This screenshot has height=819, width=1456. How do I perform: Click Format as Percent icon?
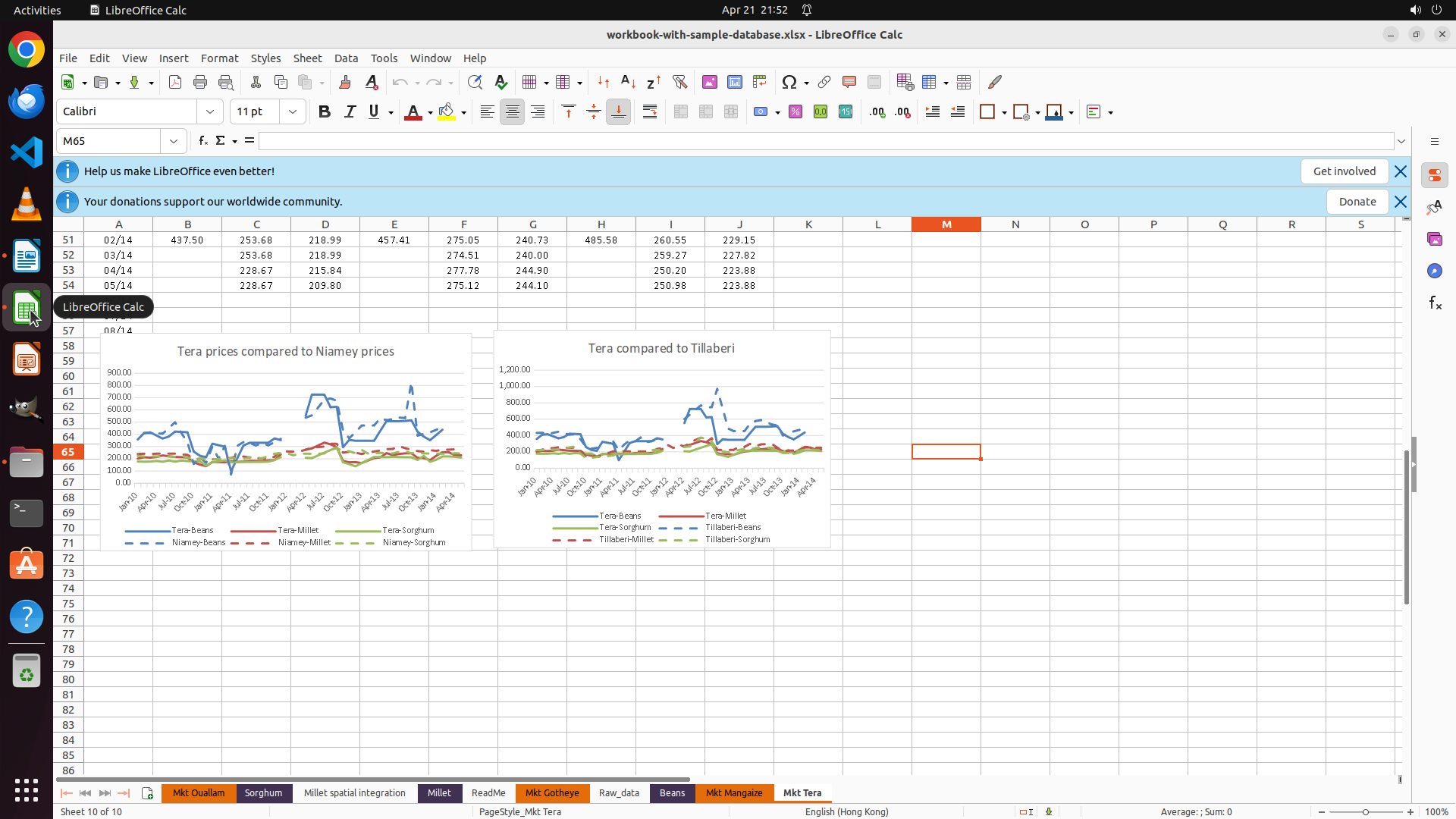point(795,112)
